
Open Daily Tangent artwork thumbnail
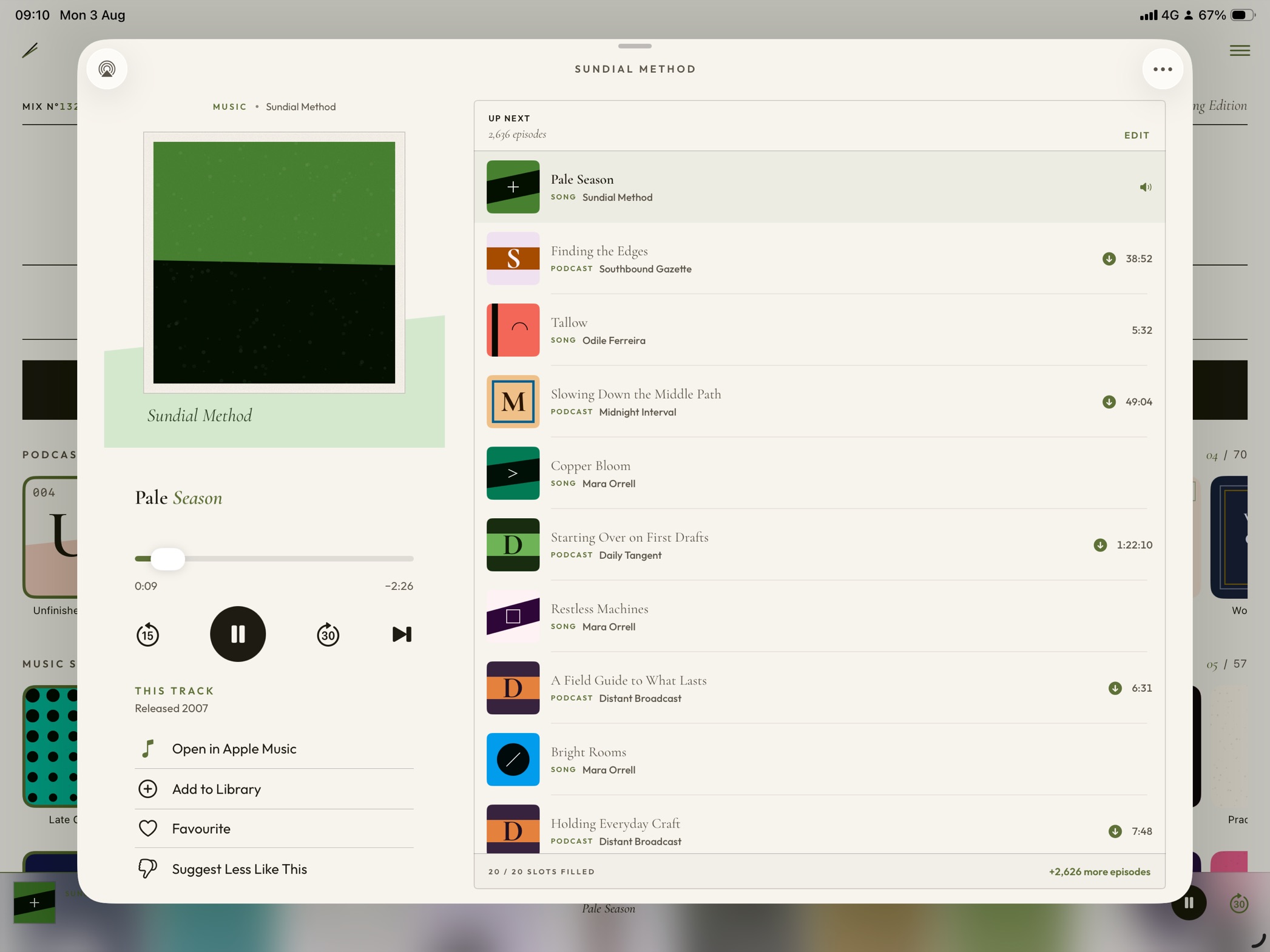click(513, 545)
